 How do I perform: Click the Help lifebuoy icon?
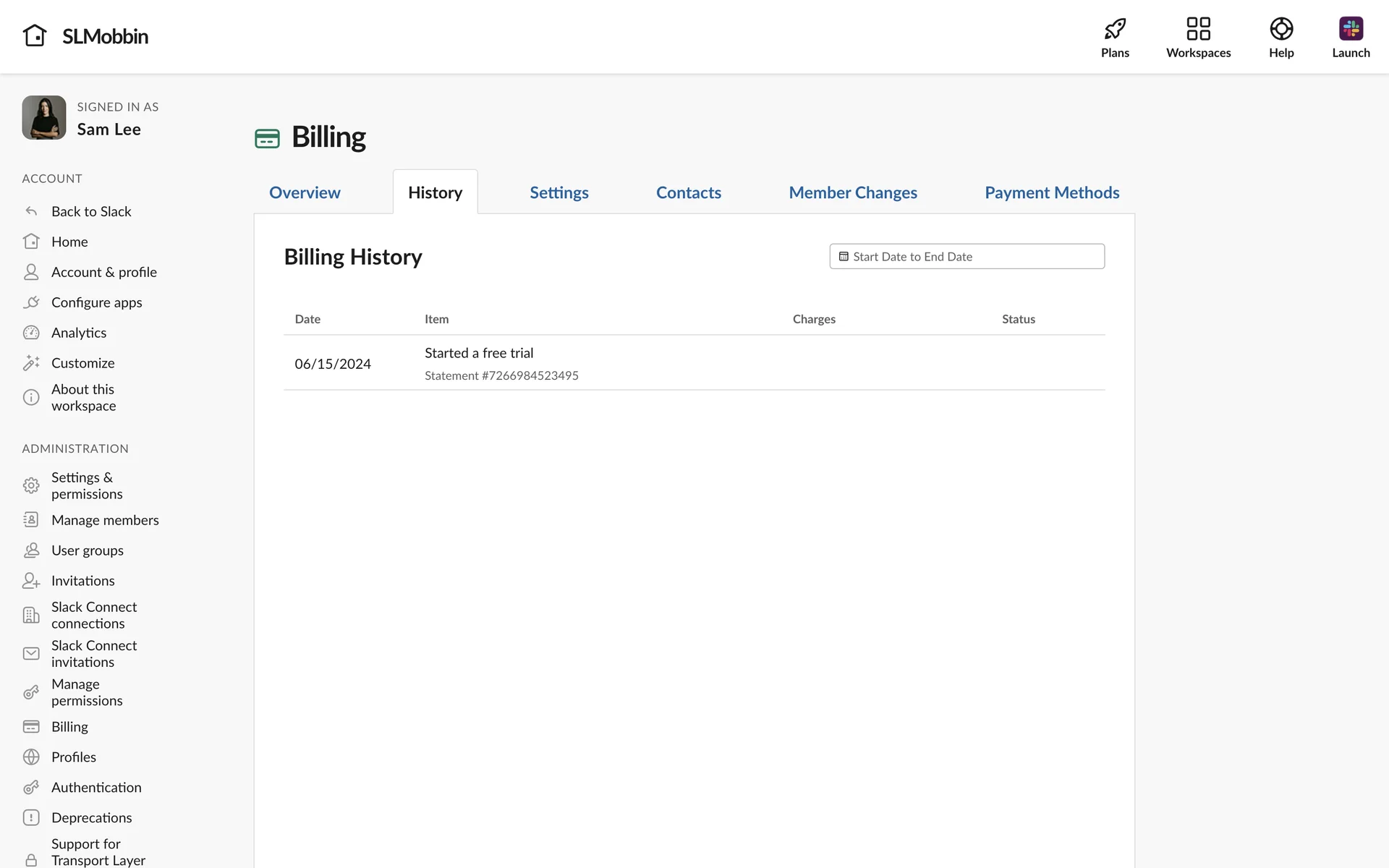coord(1280,29)
